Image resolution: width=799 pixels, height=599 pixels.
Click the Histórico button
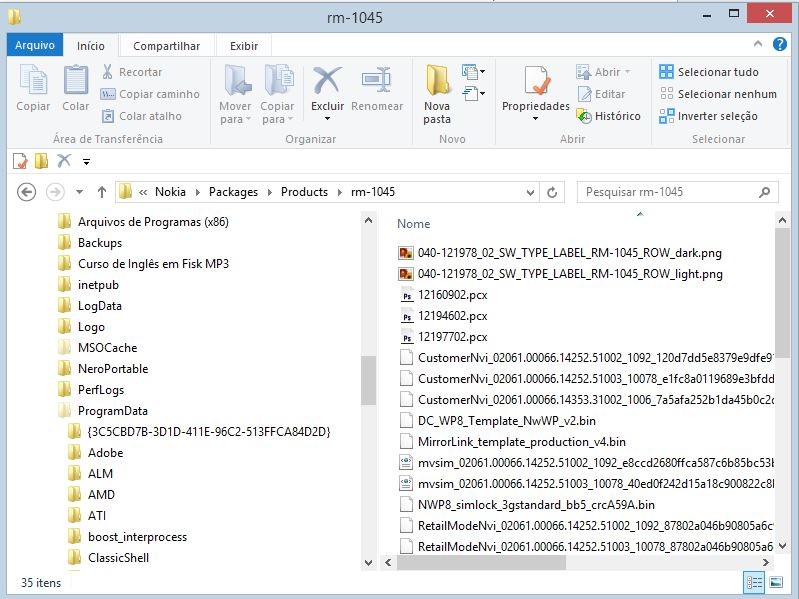click(608, 116)
